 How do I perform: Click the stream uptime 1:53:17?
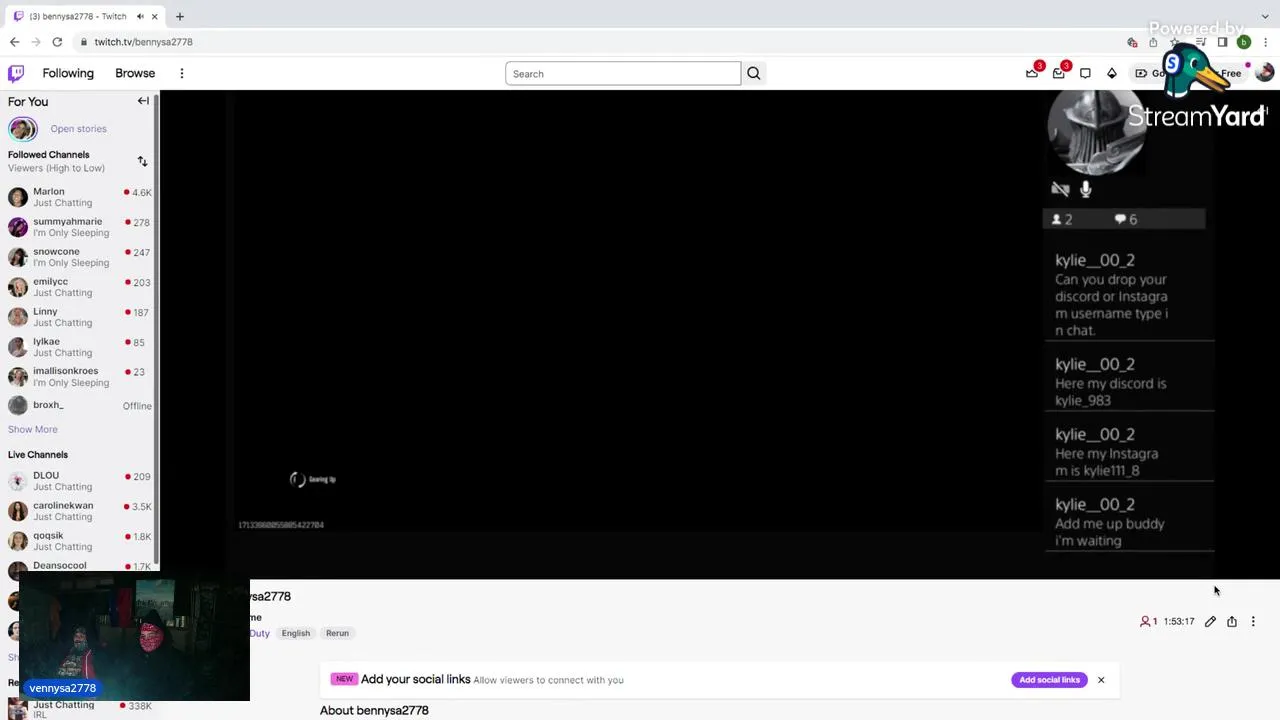coord(1179,621)
